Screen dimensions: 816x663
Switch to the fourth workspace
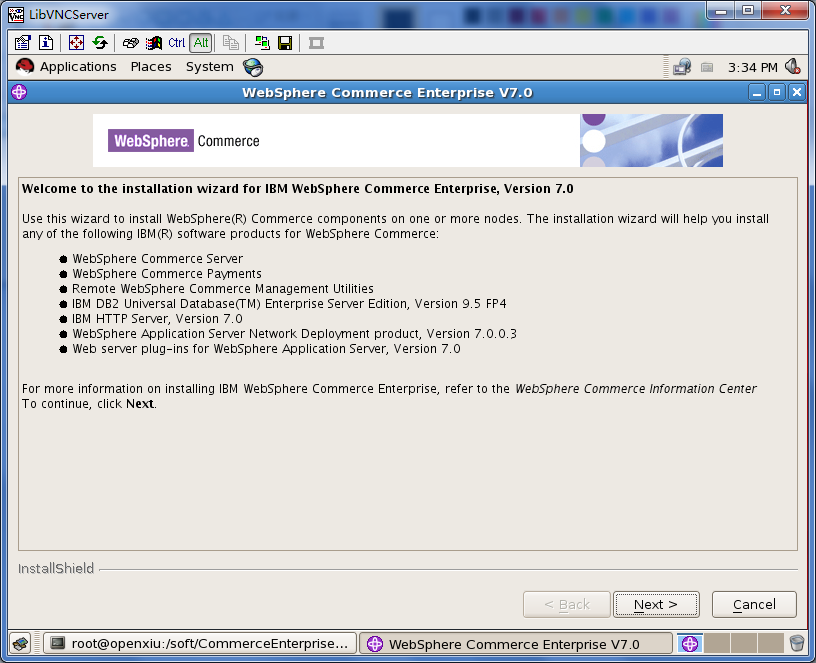(771, 644)
